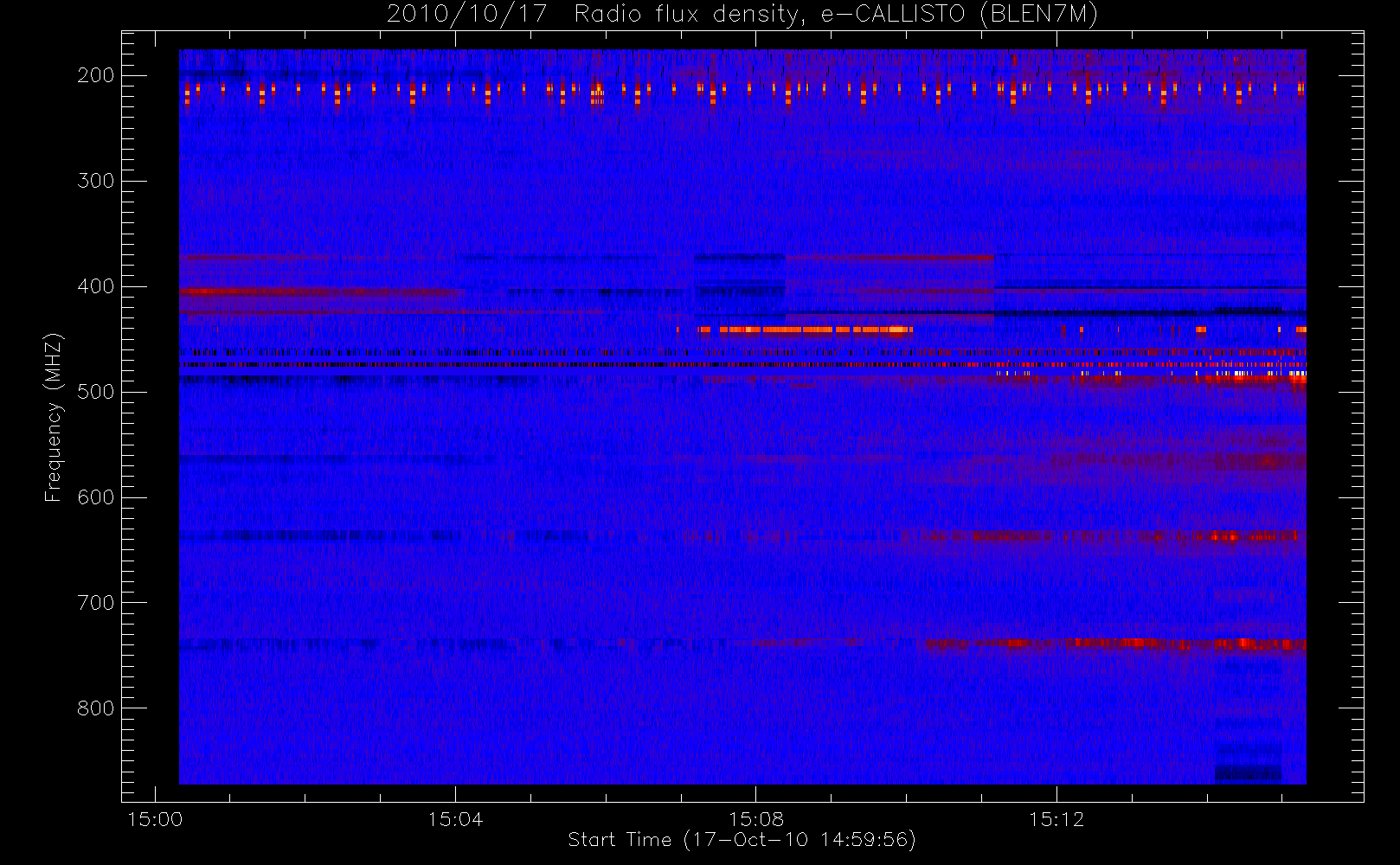Click the 15:00 time tick label

coord(155,819)
